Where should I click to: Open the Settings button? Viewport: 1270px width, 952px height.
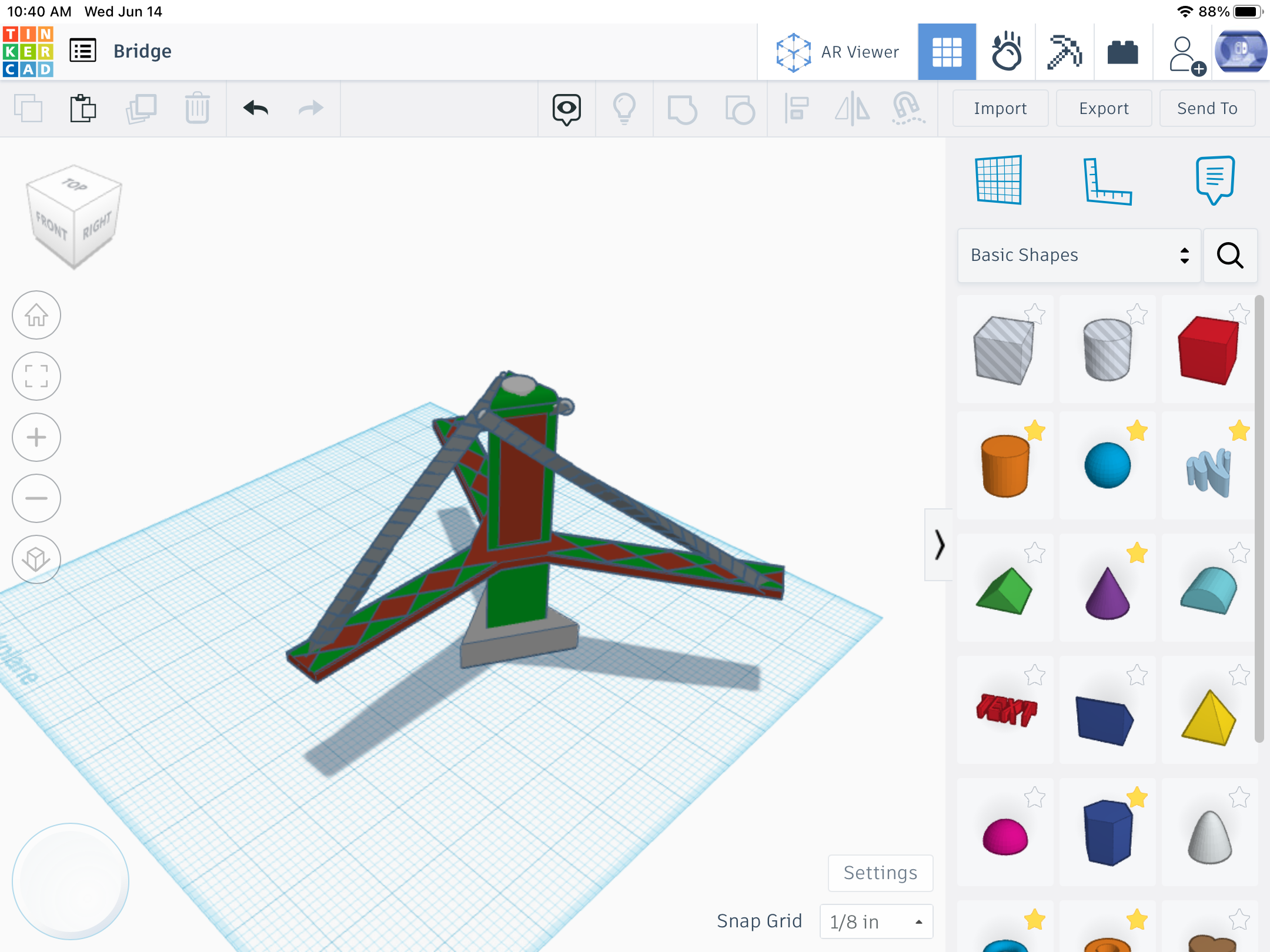tap(880, 873)
